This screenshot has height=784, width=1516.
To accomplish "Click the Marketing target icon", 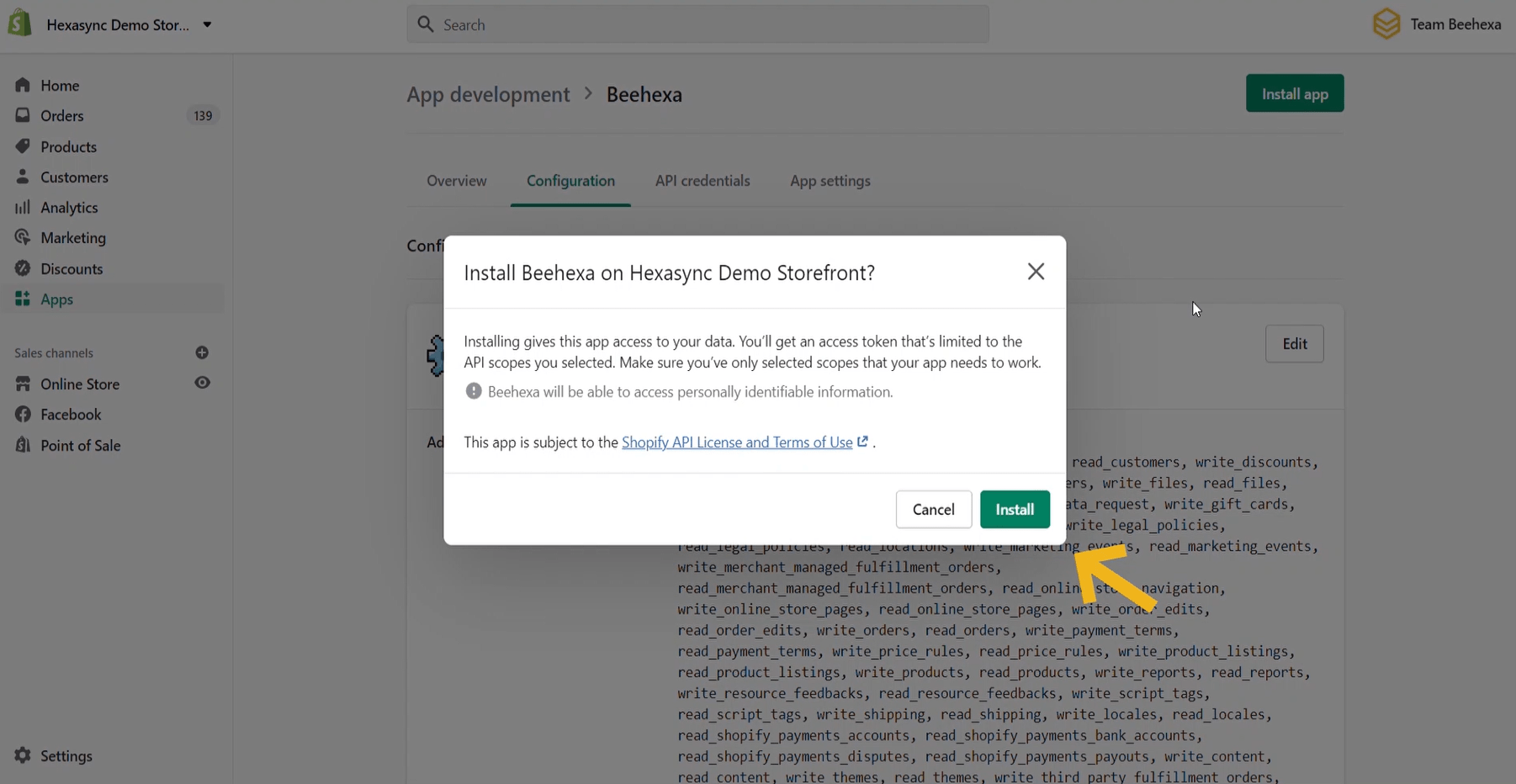I will pos(23,237).
